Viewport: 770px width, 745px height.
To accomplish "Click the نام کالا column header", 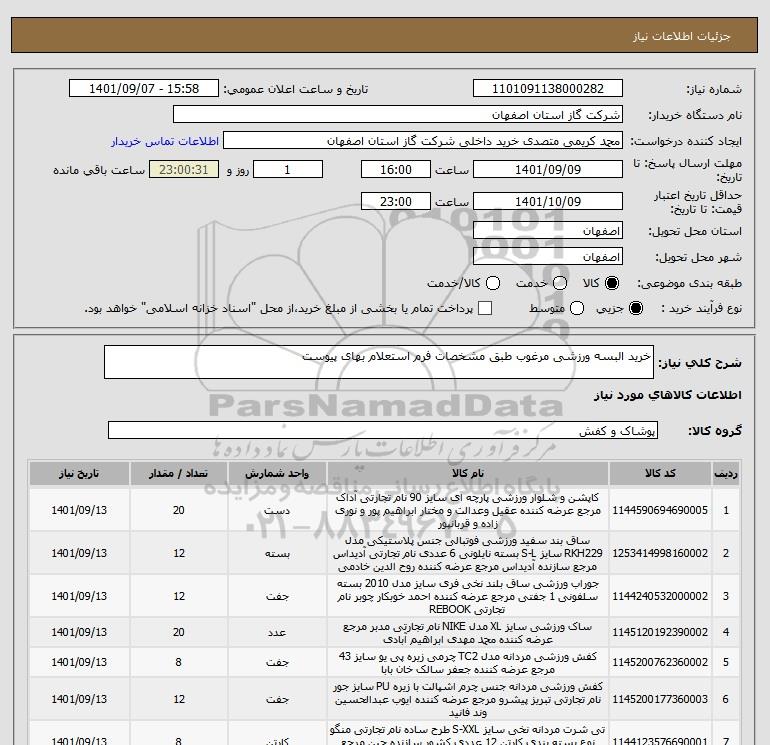I will pos(468,473).
